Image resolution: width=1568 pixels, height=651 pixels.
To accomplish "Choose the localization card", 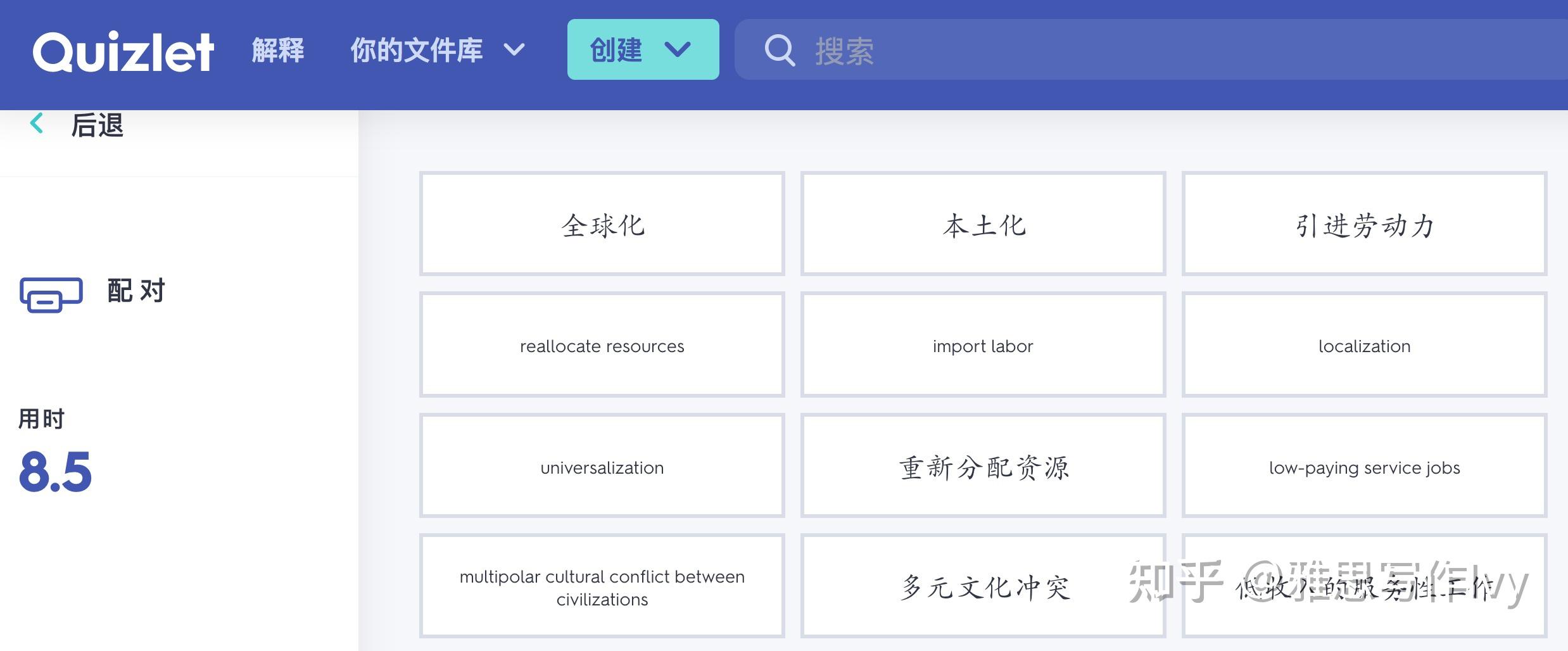I will pos(1364,345).
